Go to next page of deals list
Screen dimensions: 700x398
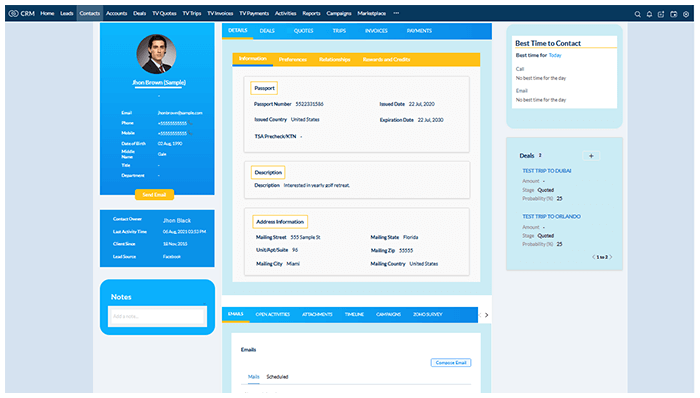pyautogui.click(x=611, y=257)
